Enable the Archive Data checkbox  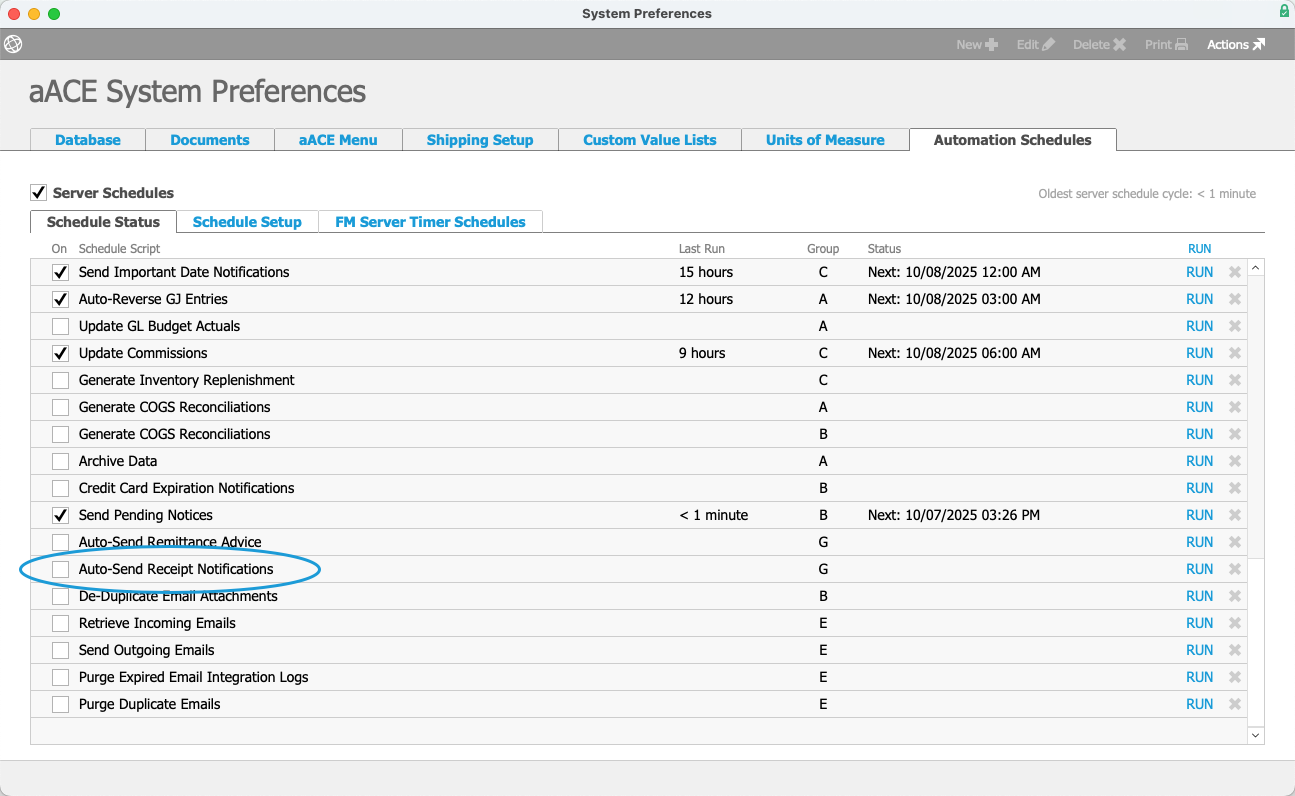(61, 461)
